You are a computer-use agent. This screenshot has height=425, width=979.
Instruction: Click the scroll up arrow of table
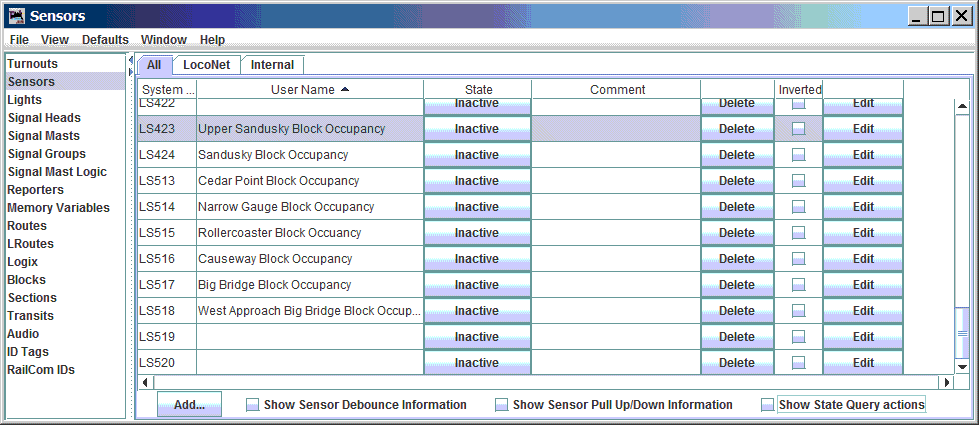(962, 105)
